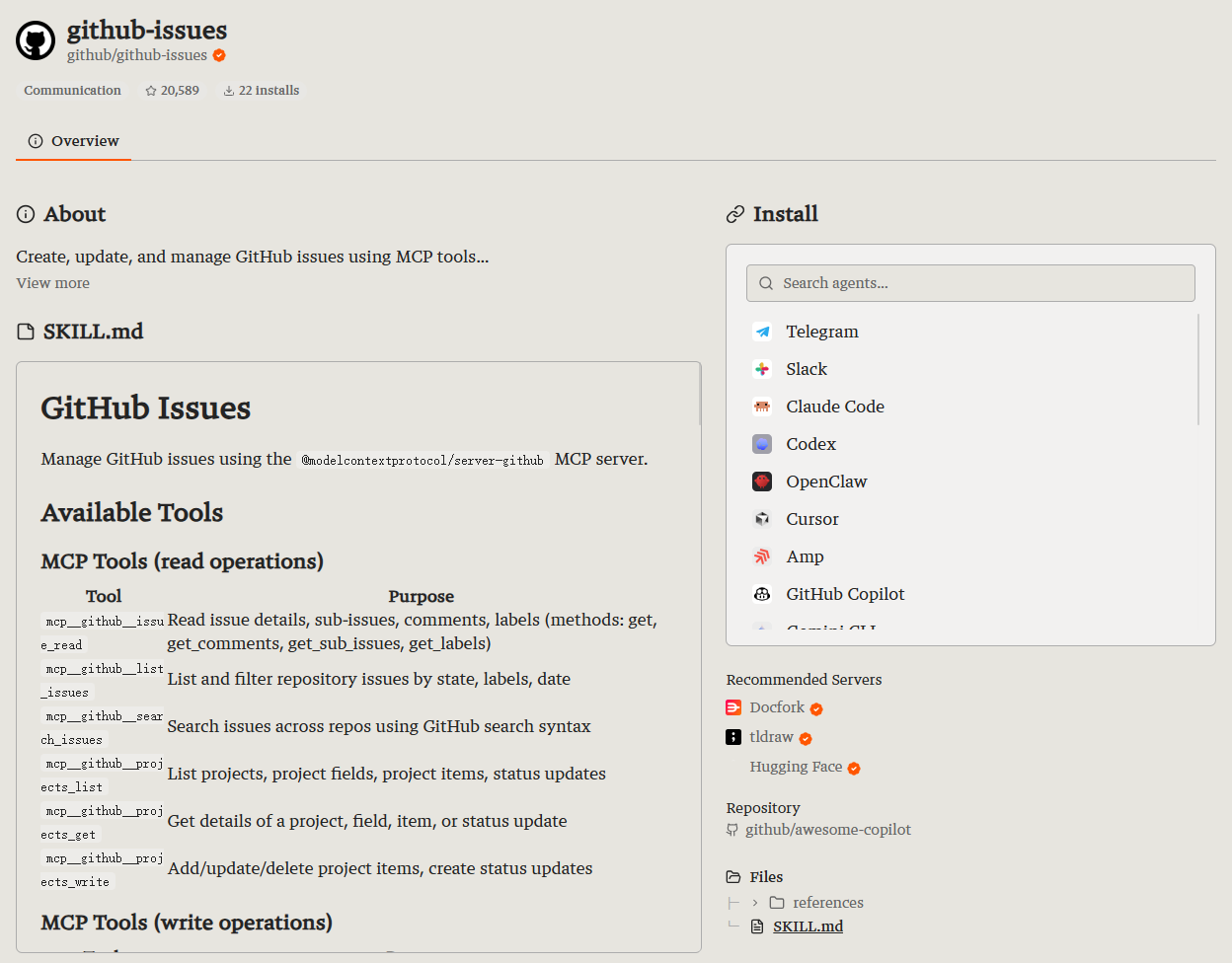Click the Slack icon in the agents list
This screenshot has width=1232, height=963.
[x=762, y=369]
